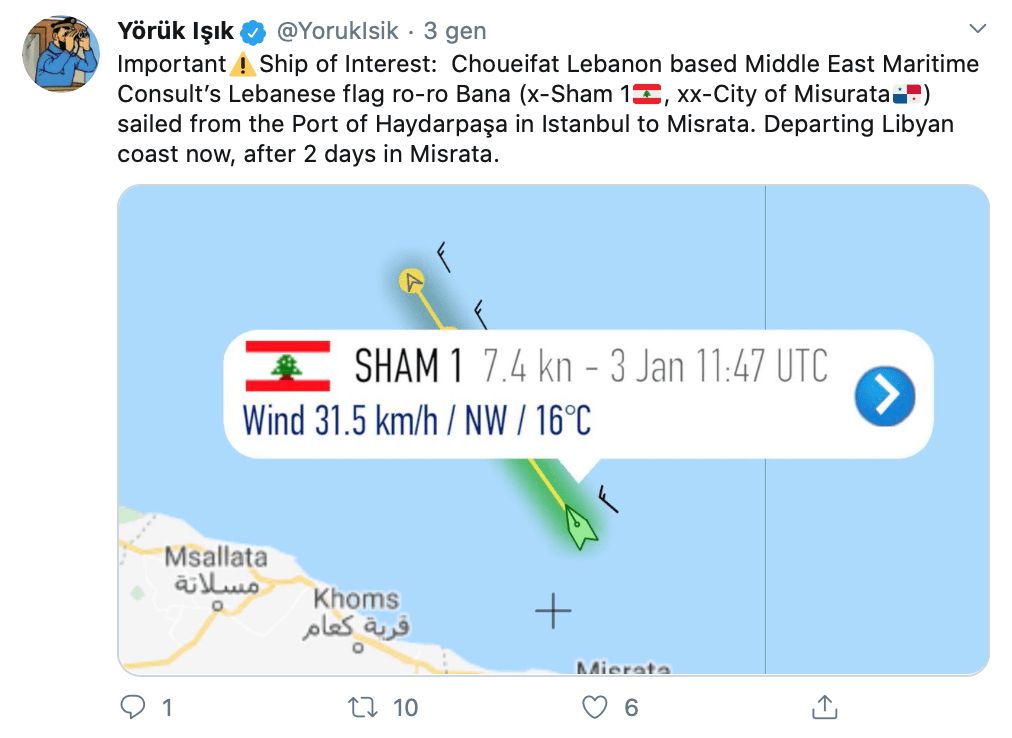Reply to the tweet

[x=134, y=708]
